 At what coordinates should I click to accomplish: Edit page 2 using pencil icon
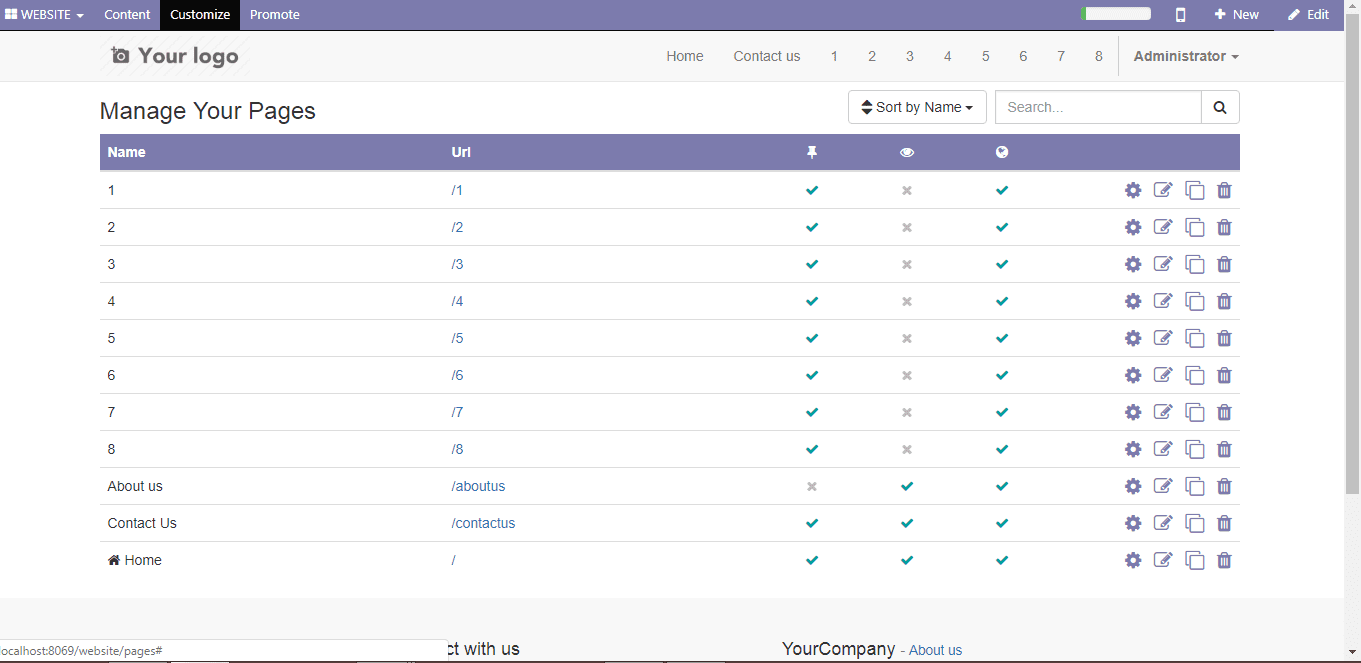coord(1163,227)
